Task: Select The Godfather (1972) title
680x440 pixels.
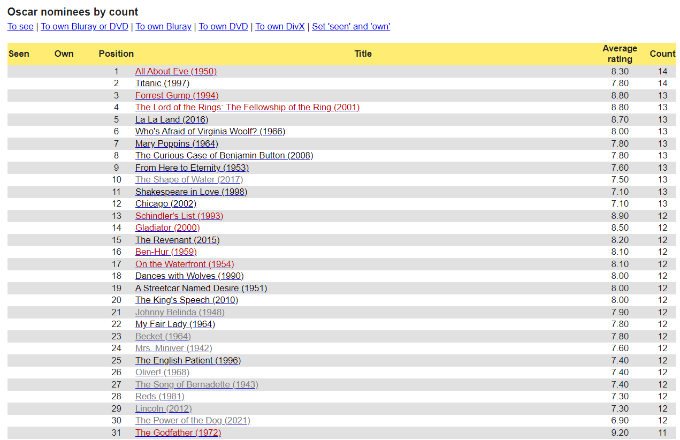Action: [178, 432]
